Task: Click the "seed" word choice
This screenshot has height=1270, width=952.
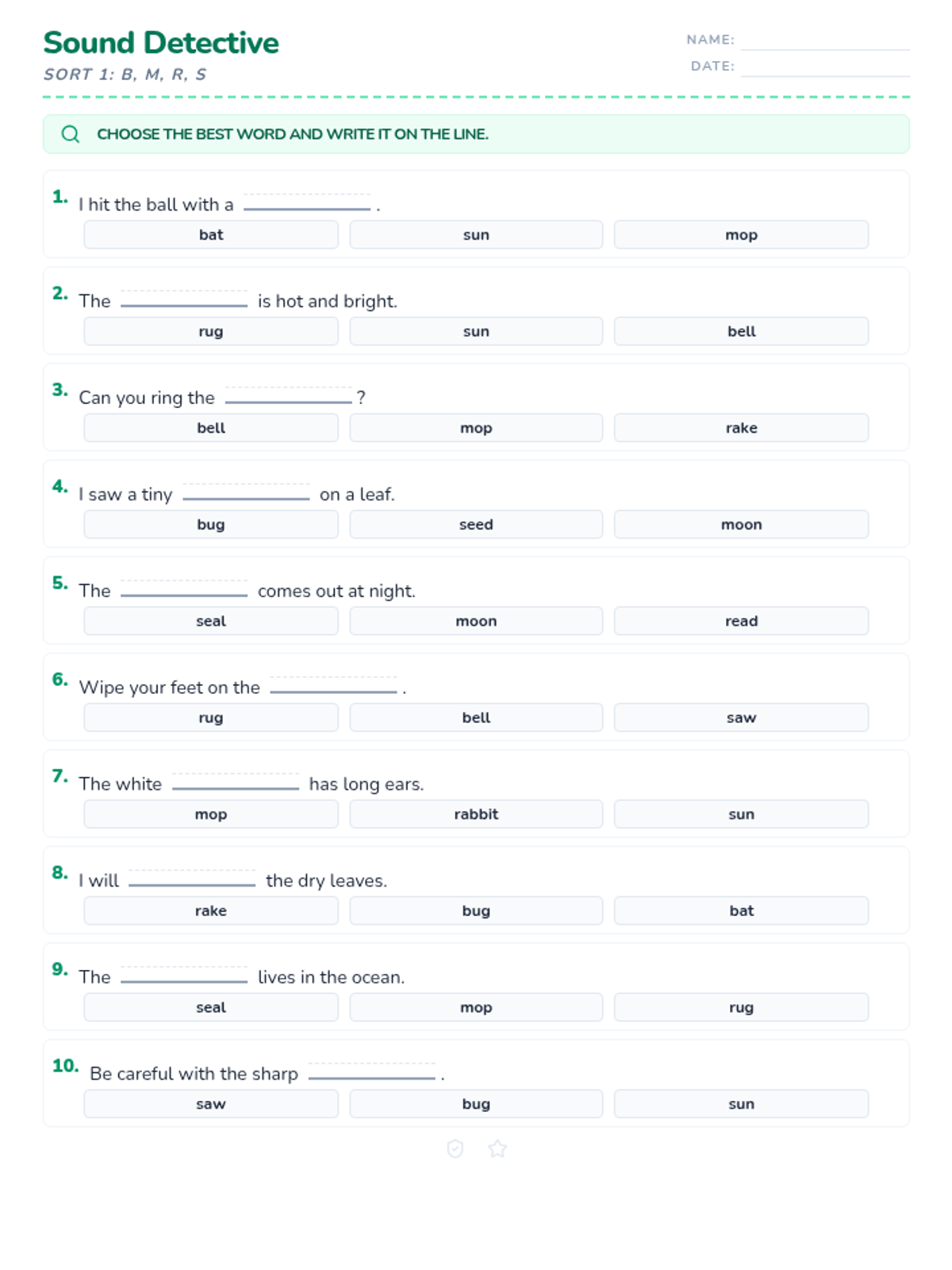Action: point(476,525)
